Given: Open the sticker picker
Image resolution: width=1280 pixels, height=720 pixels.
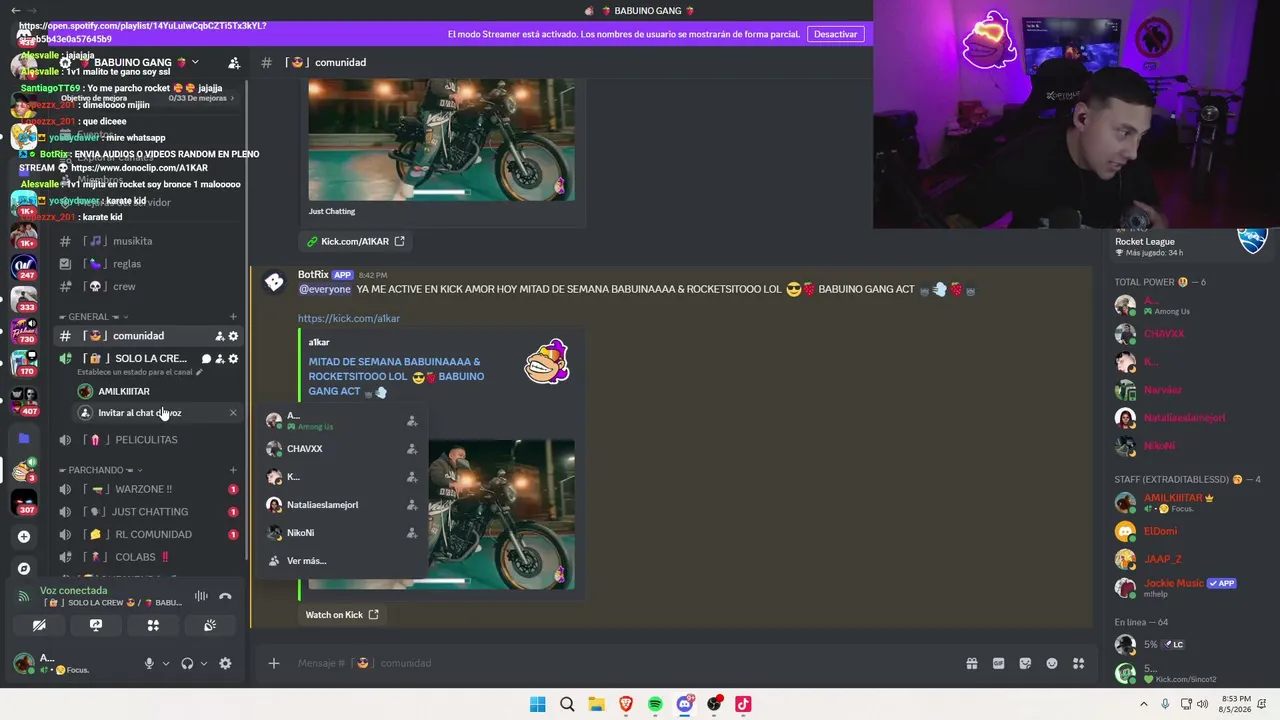Looking at the screenshot, I should (1025, 663).
